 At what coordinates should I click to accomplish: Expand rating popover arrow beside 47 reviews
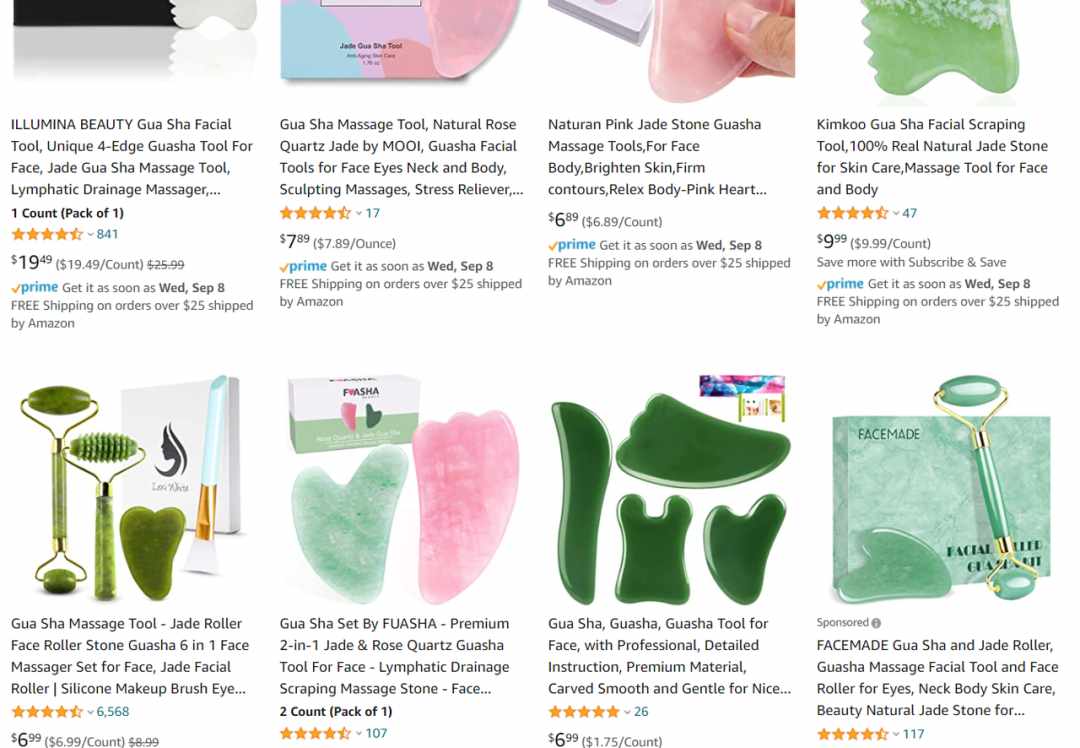(x=896, y=214)
